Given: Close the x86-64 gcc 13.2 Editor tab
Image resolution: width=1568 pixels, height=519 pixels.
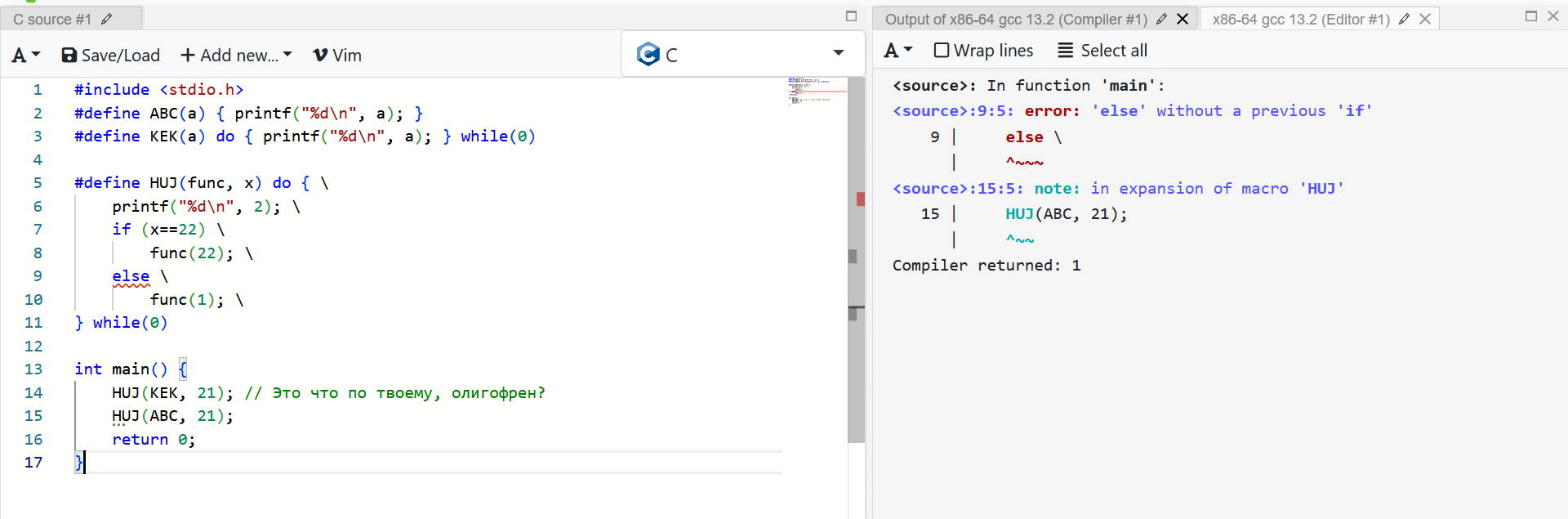Looking at the screenshot, I should pyautogui.click(x=1425, y=19).
